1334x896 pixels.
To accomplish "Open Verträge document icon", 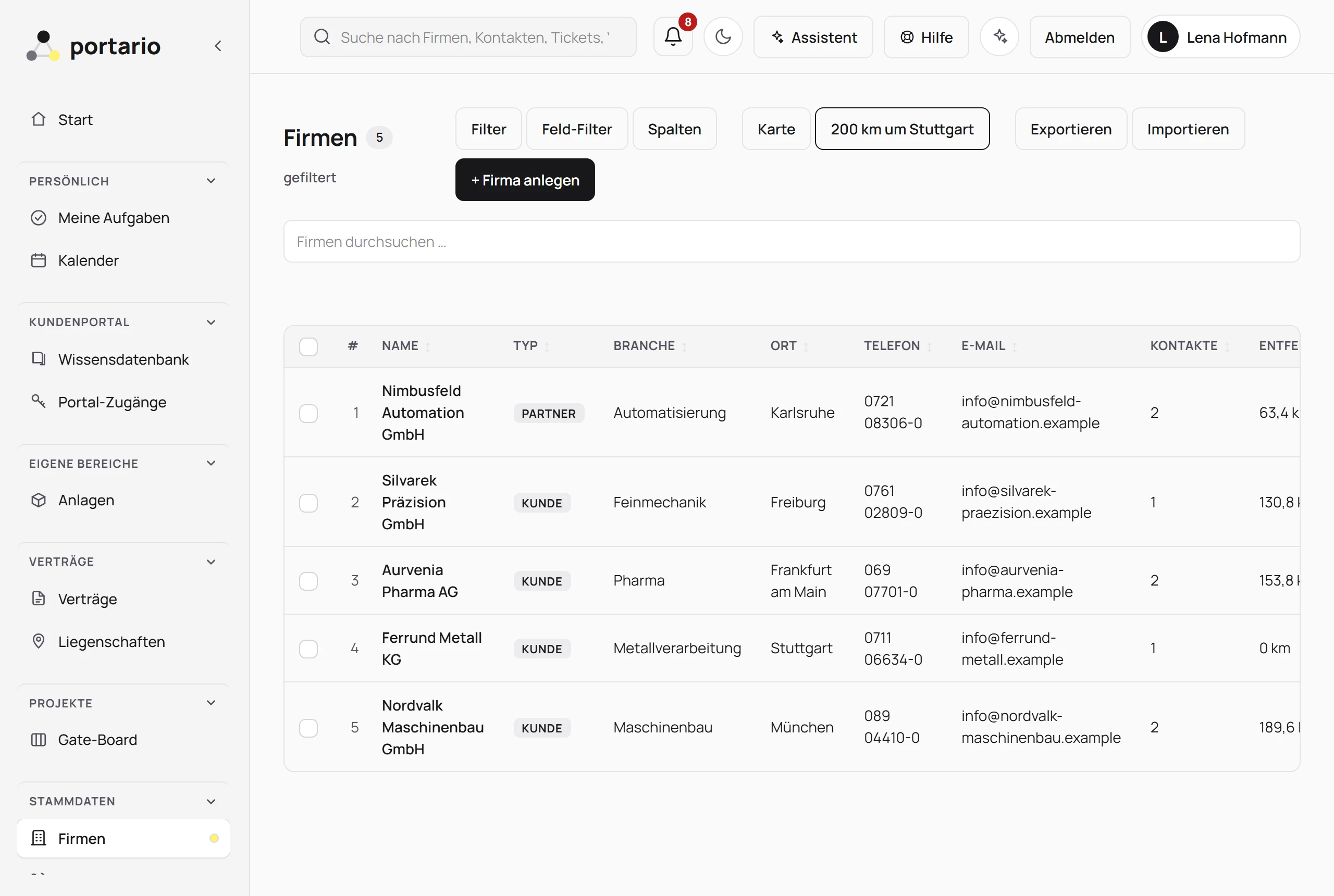I will click(38, 598).
